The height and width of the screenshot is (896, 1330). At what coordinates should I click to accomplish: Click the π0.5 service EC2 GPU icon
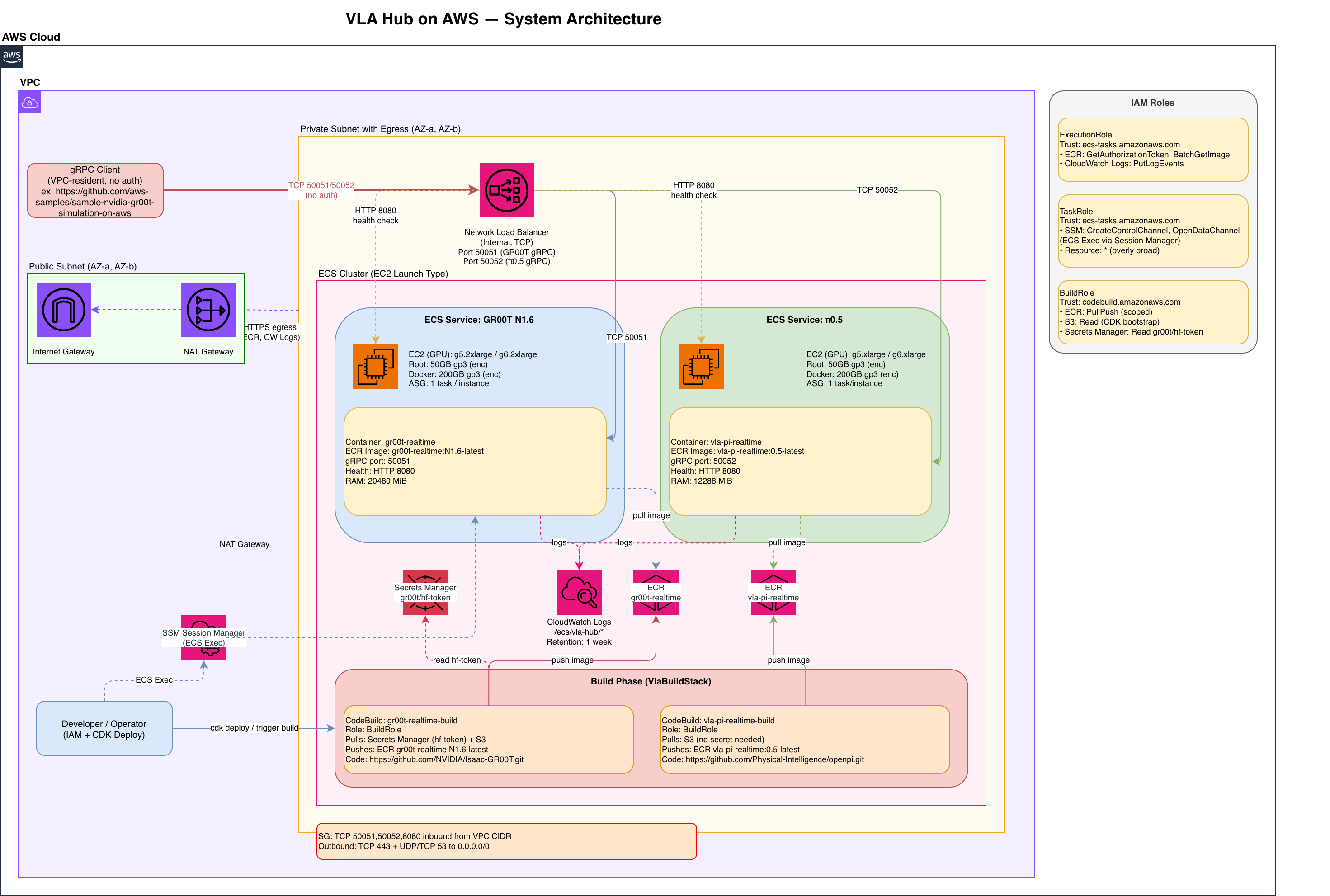click(701, 366)
